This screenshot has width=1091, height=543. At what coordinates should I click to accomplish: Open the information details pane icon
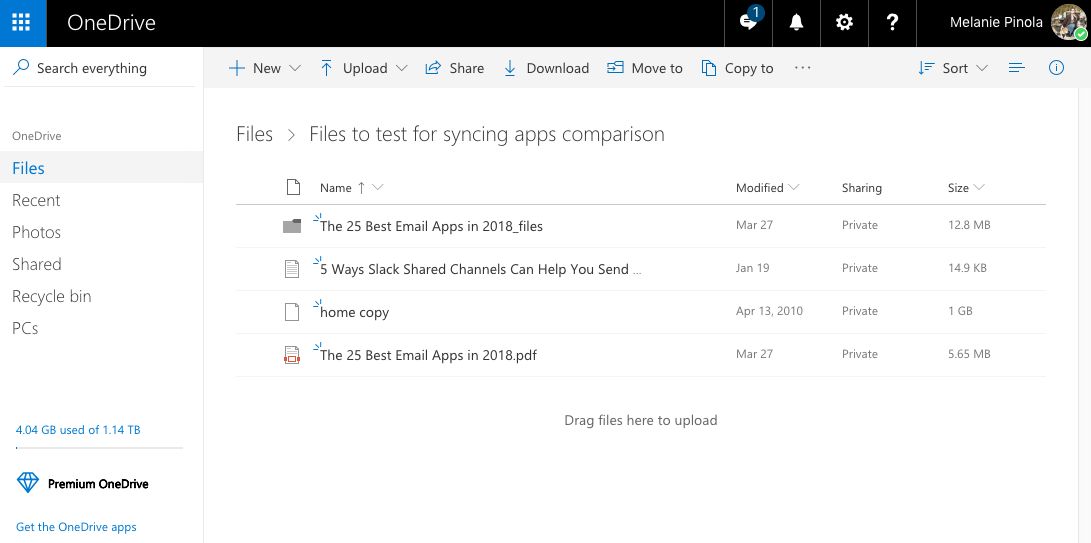pos(1056,68)
